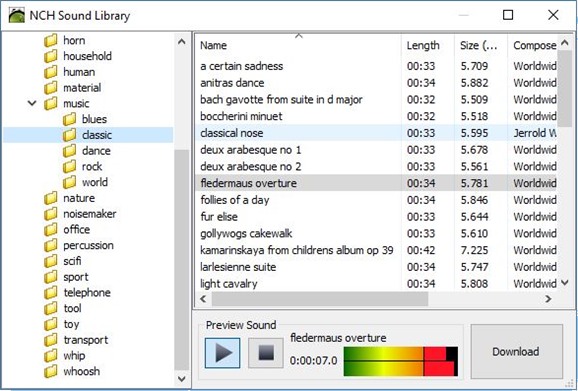Sort the list by Size column
578x391 pixels.
[x=481, y=45]
